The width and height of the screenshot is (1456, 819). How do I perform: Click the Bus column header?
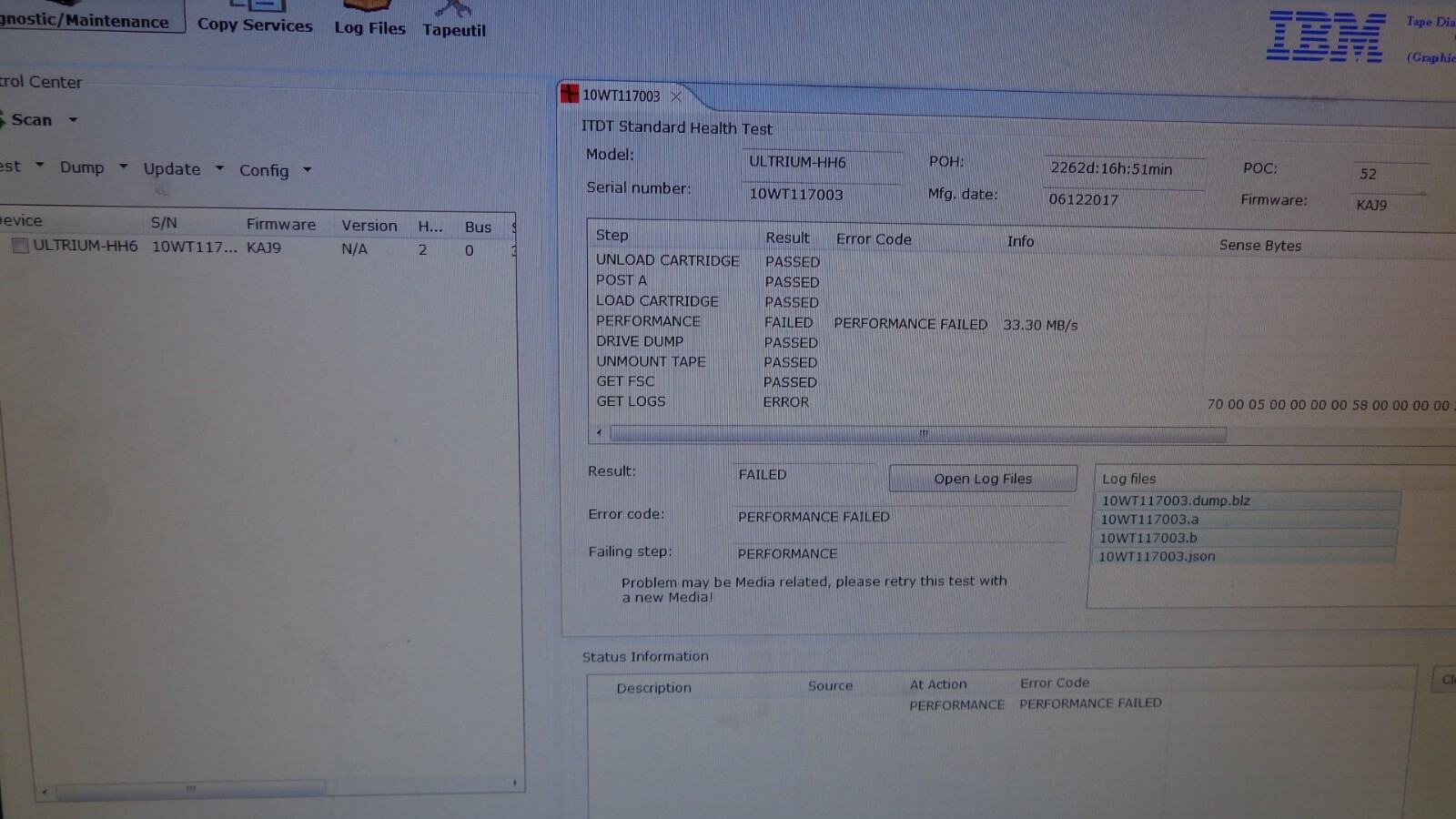[478, 227]
